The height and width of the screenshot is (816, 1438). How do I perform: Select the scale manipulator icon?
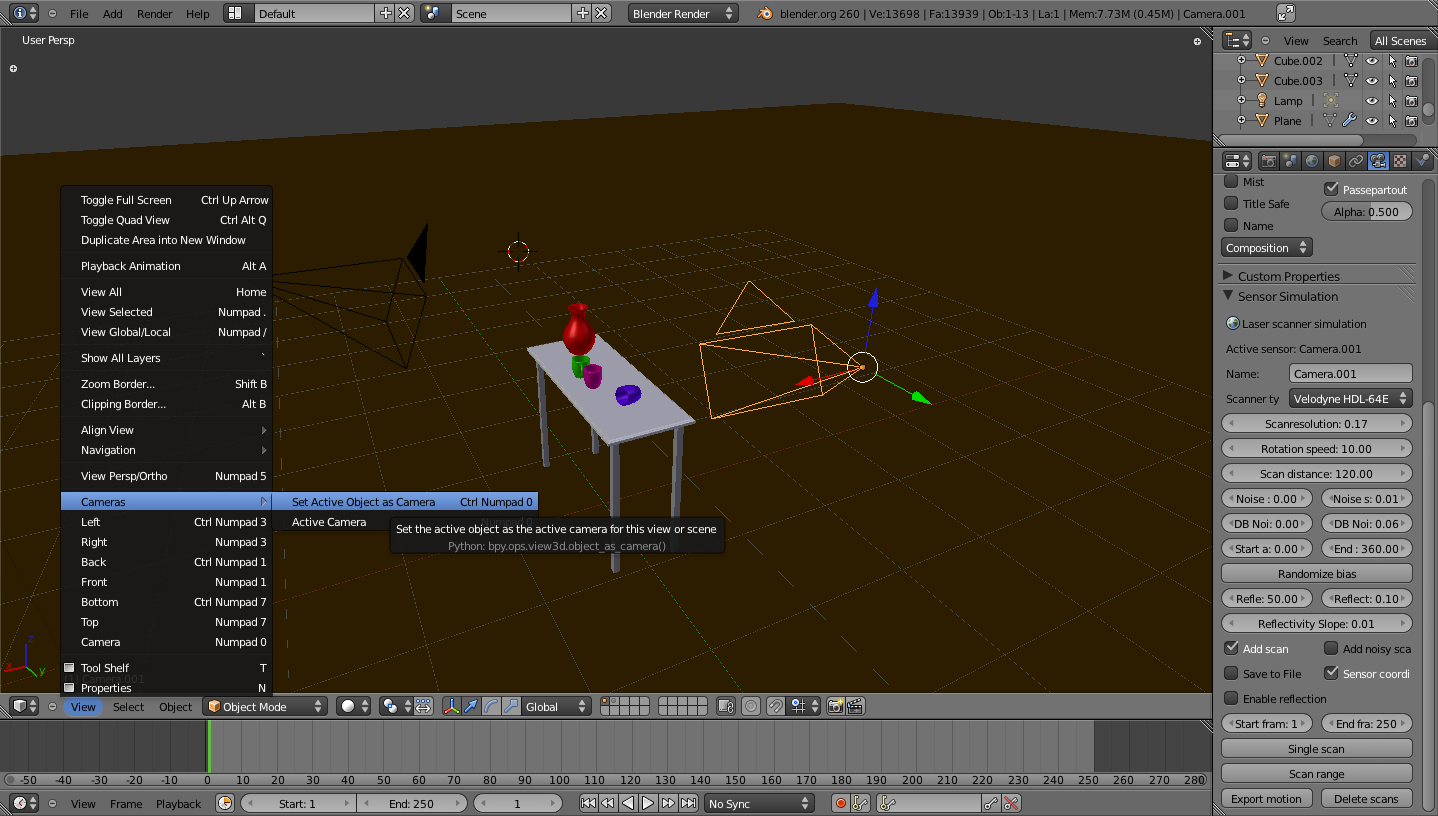coord(511,706)
